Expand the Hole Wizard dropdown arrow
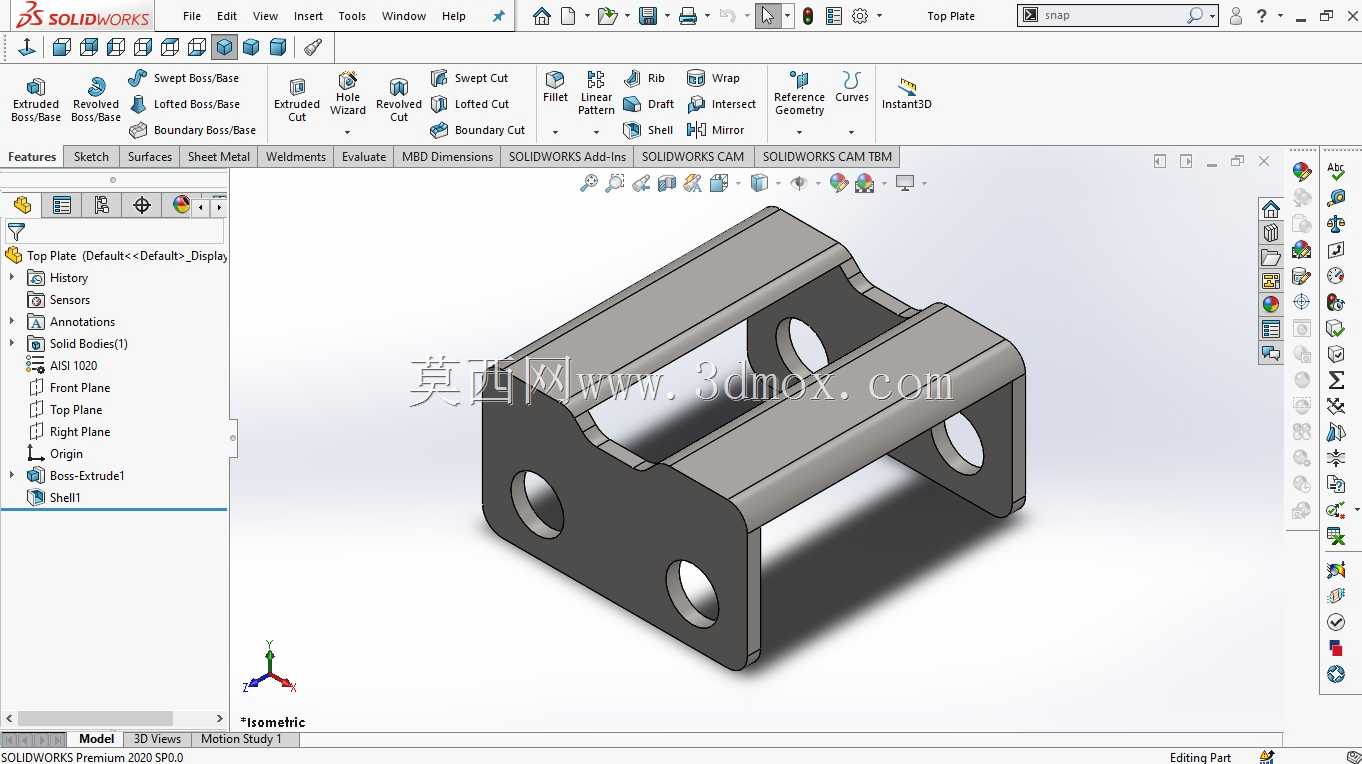Image resolution: width=1362 pixels, height=764 pixels. point(348,132)
